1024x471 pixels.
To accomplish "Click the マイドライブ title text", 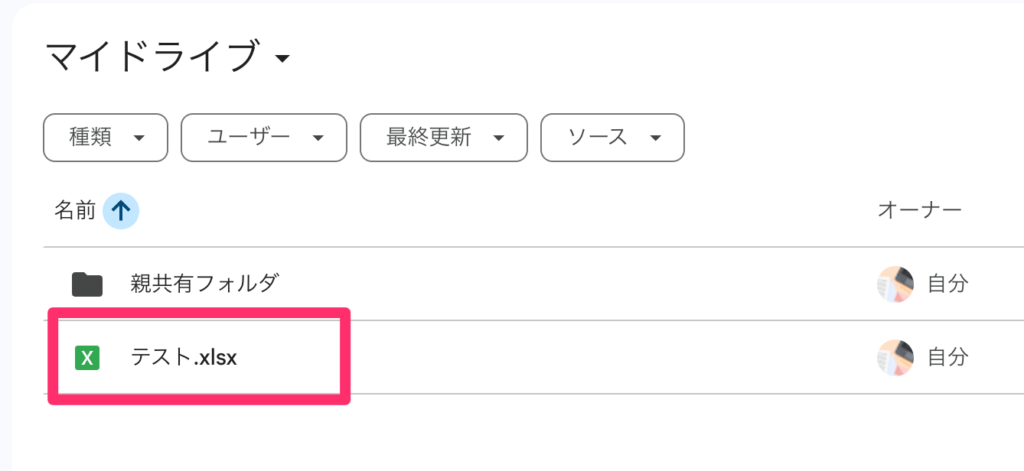I will pos(152,57).
